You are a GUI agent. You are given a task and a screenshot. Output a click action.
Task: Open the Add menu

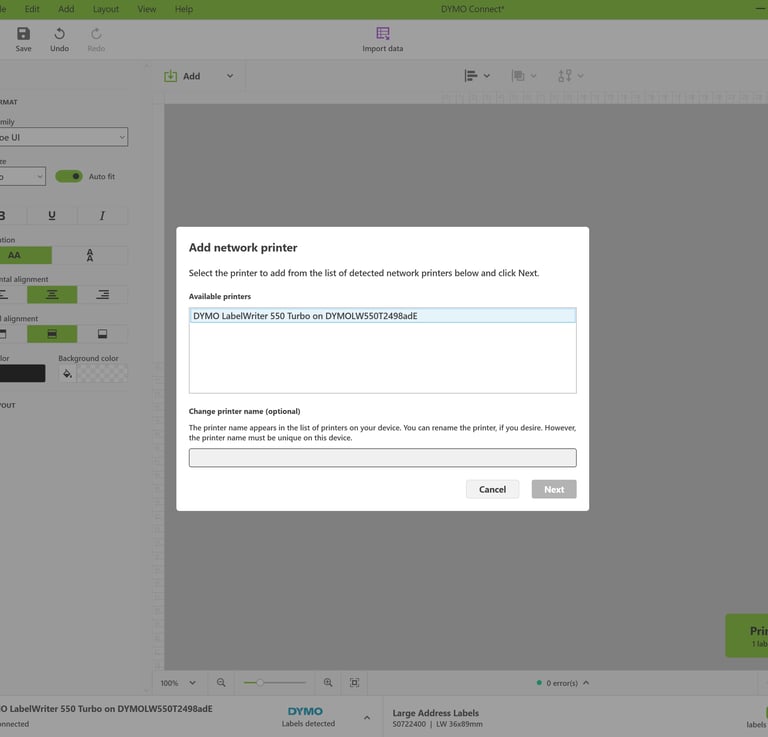66,9
